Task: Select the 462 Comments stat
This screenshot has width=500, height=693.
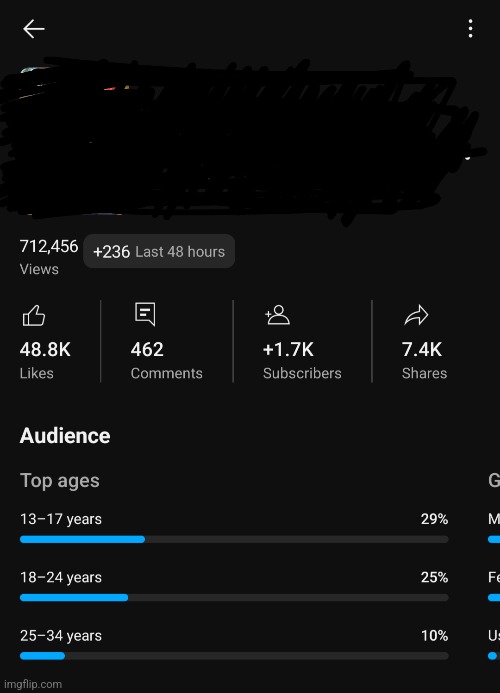Action: 166,360
